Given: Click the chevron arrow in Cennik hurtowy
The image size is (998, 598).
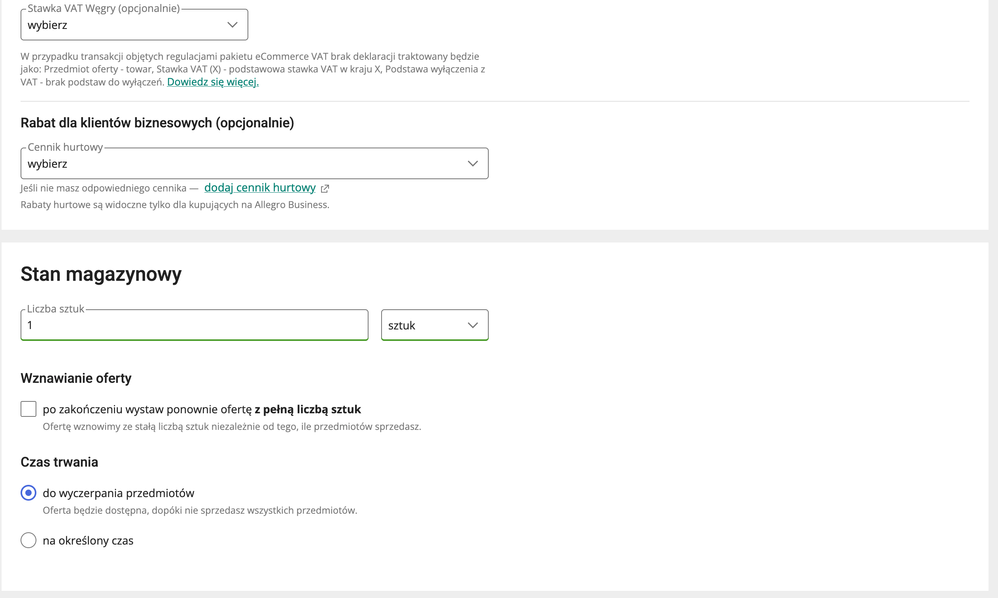Looking at the screenshot, I should coord(472,164).
